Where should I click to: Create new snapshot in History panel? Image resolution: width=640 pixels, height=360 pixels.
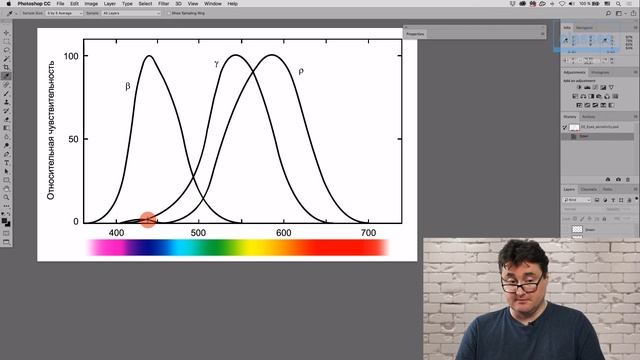tap(618, 180)
